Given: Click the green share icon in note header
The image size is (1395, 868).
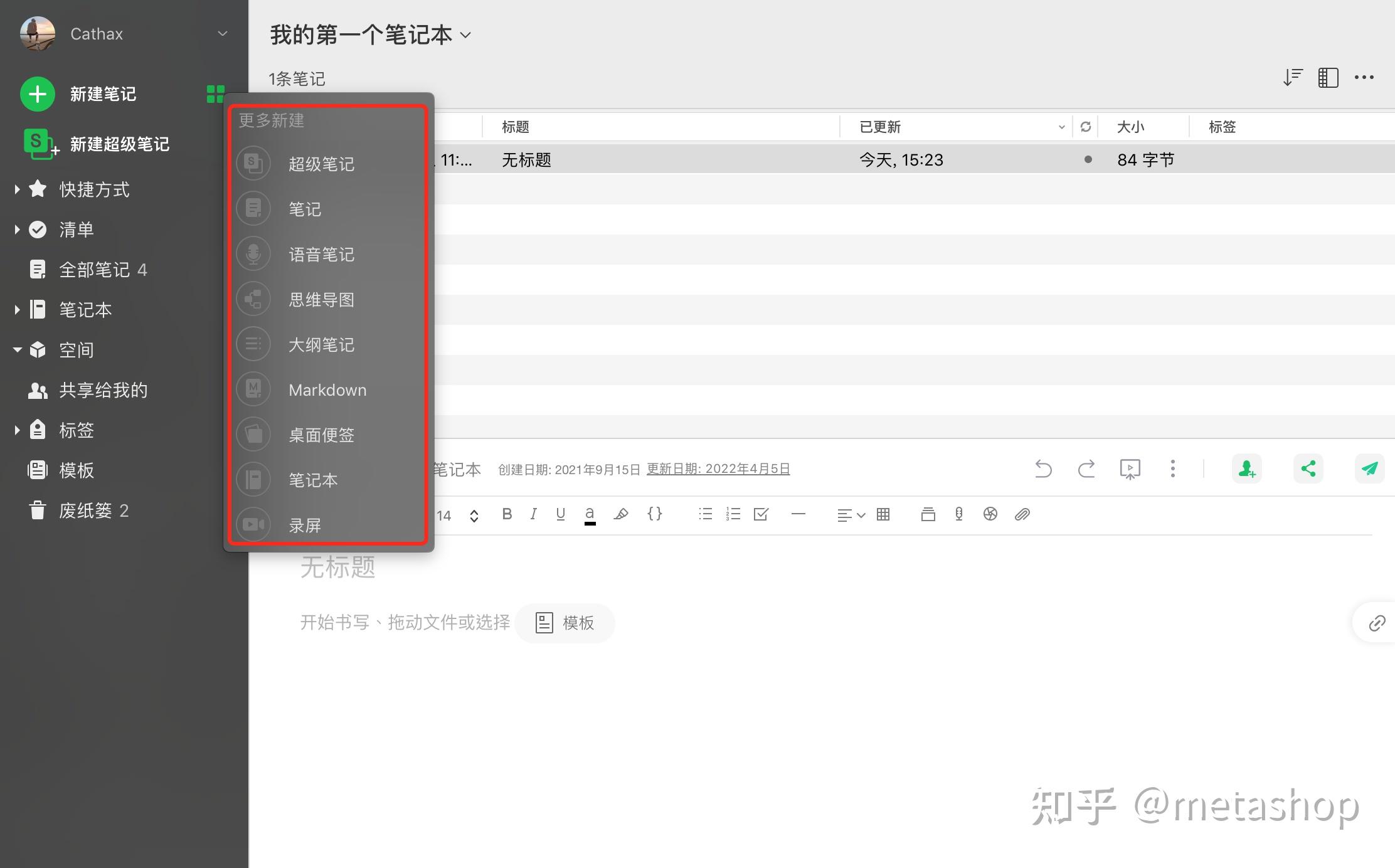Looking at the screenshot, I should click(1308, 468).
